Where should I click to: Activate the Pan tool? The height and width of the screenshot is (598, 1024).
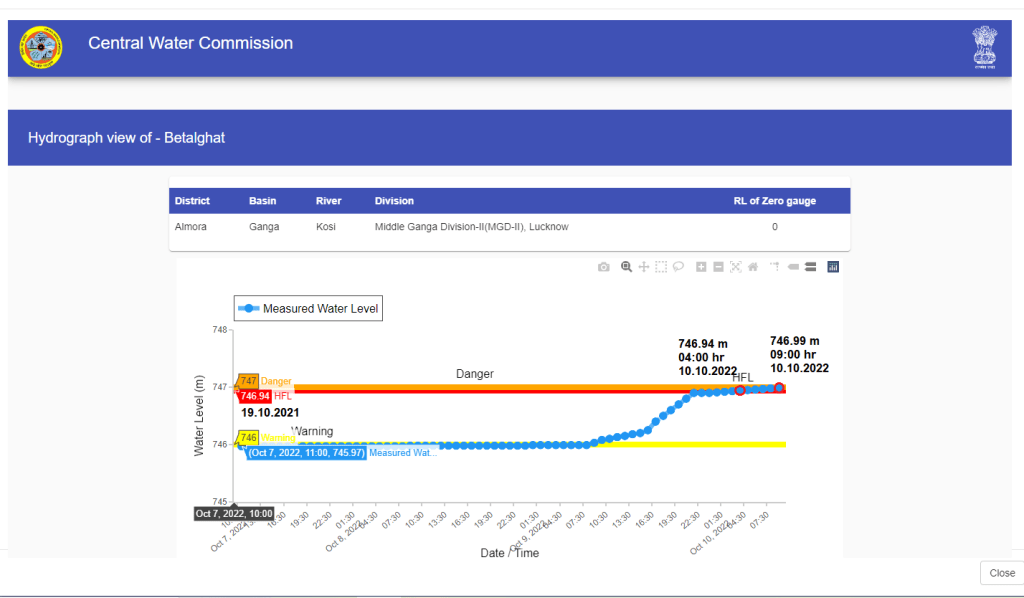tap(644, 267)
